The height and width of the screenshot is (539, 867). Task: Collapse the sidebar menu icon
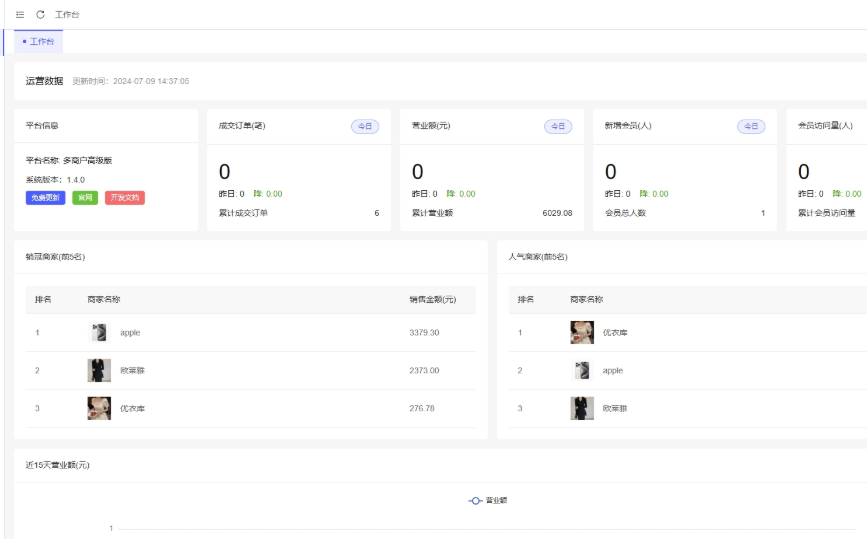click(x=20, y=15)
